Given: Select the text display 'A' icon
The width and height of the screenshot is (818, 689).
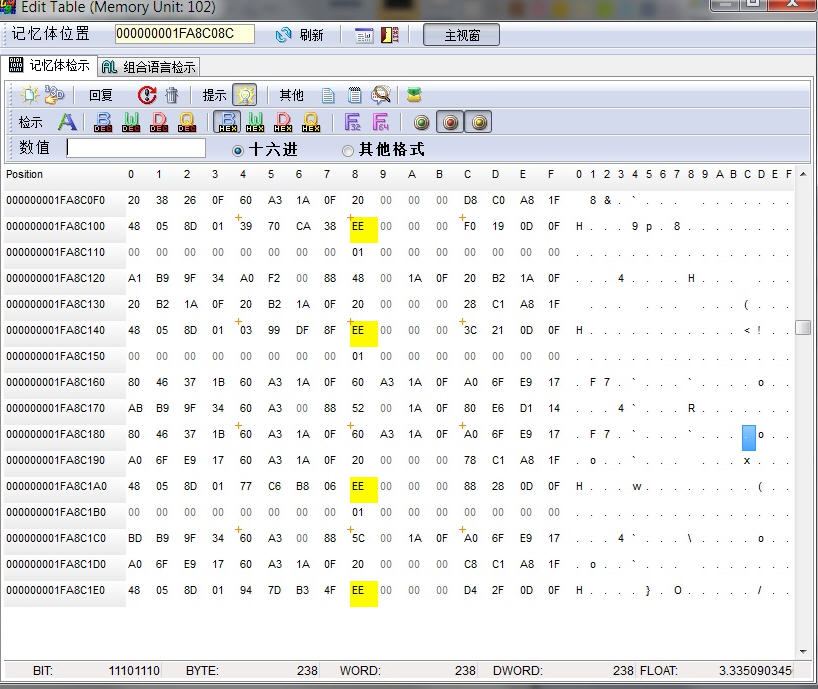Looking at the screenshot, I should coord(67,122).
